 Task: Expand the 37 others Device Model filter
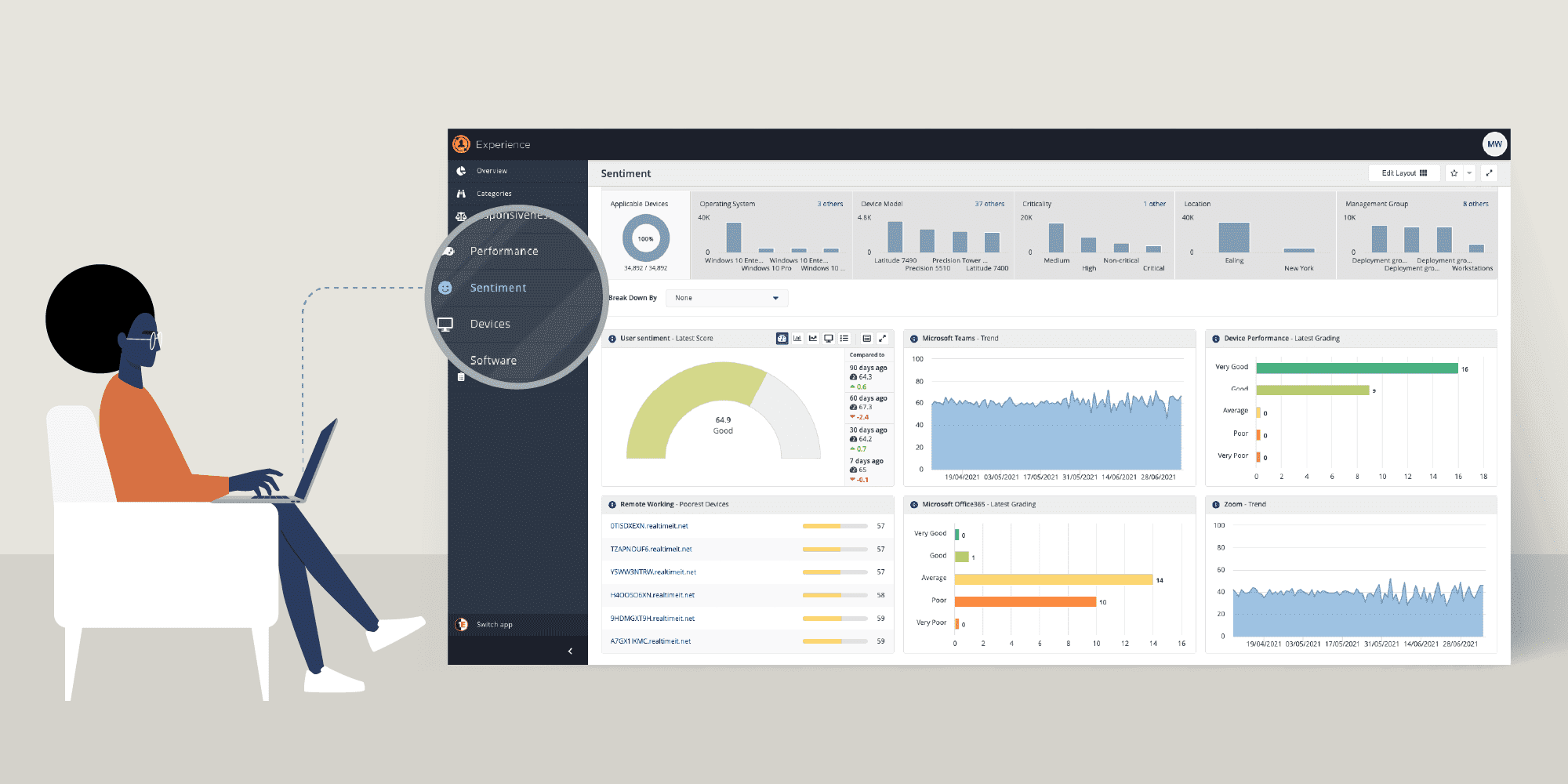(989, 204)
